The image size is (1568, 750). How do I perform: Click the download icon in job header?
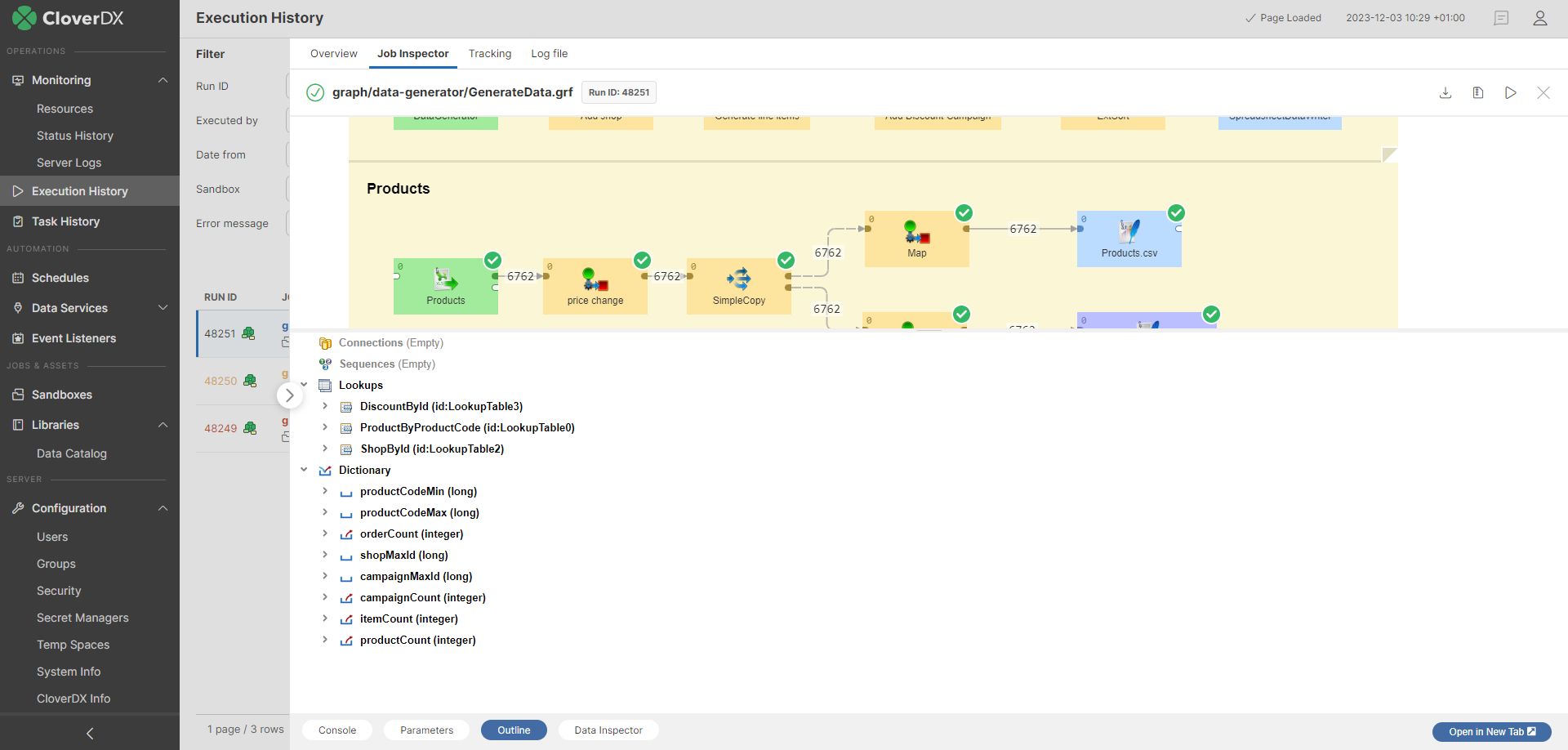(1445, 92)
